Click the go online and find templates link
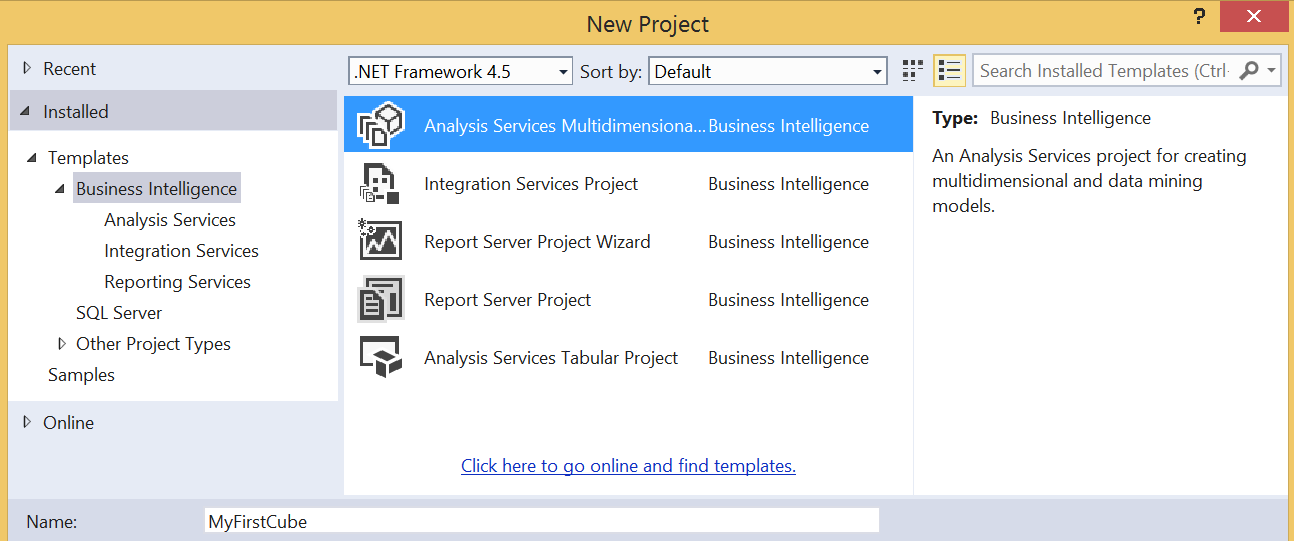The width and height of the screenshot is (1294, 541). pyautogui.click(x=628, y=466)
